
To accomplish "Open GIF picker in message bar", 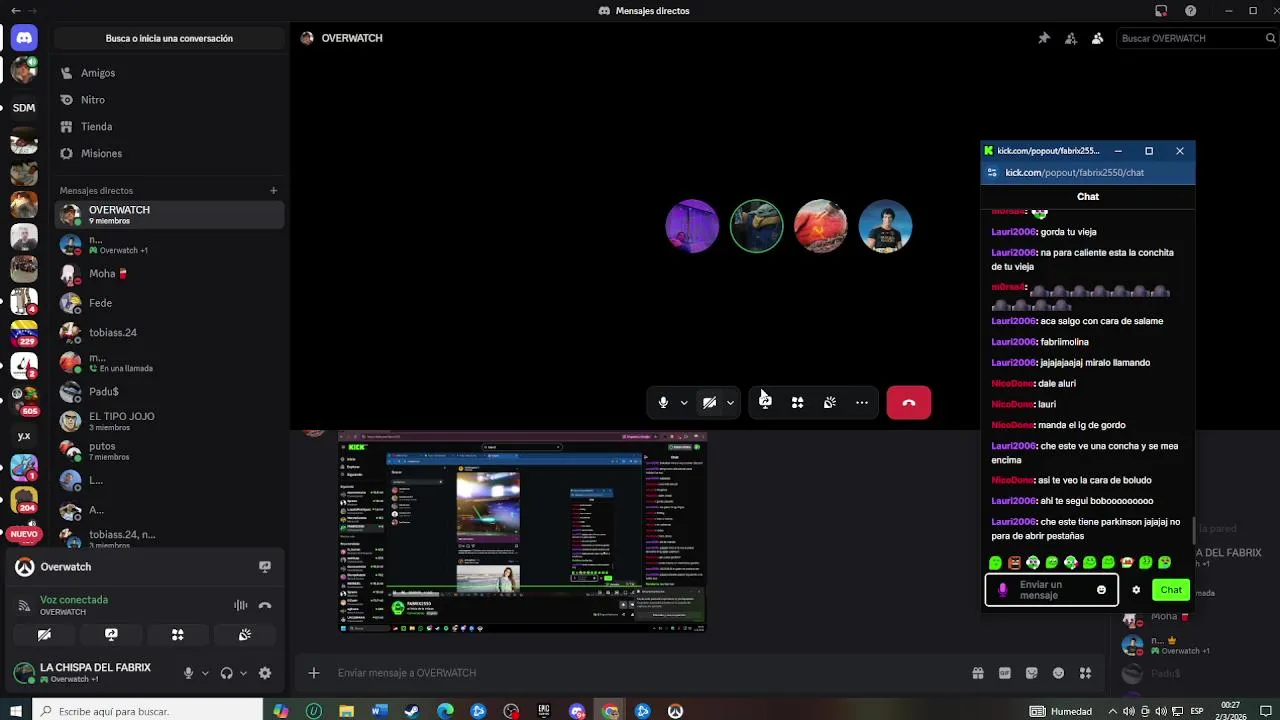I will 1005,673.
